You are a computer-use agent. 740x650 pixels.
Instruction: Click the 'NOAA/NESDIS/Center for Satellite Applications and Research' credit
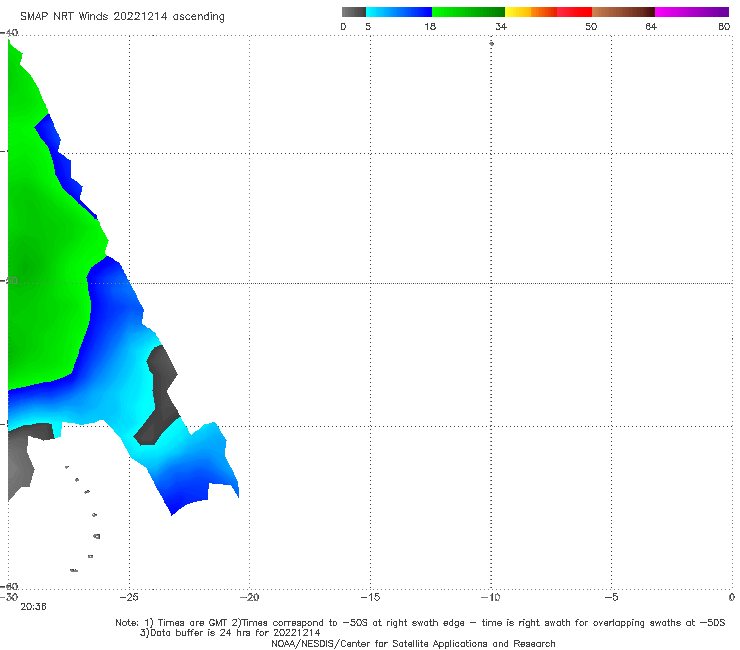coord(413,644)
